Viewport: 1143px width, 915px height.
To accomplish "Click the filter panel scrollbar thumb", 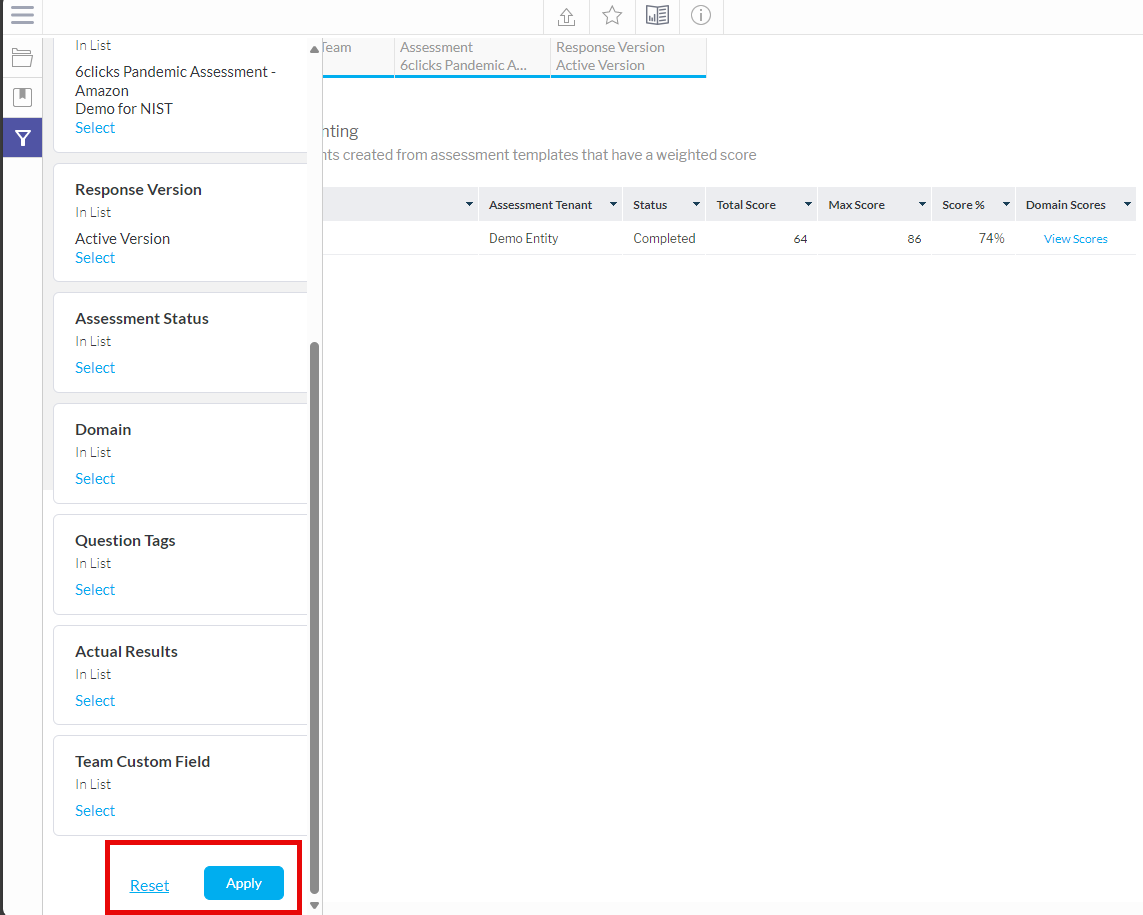I will coord(314,617).
